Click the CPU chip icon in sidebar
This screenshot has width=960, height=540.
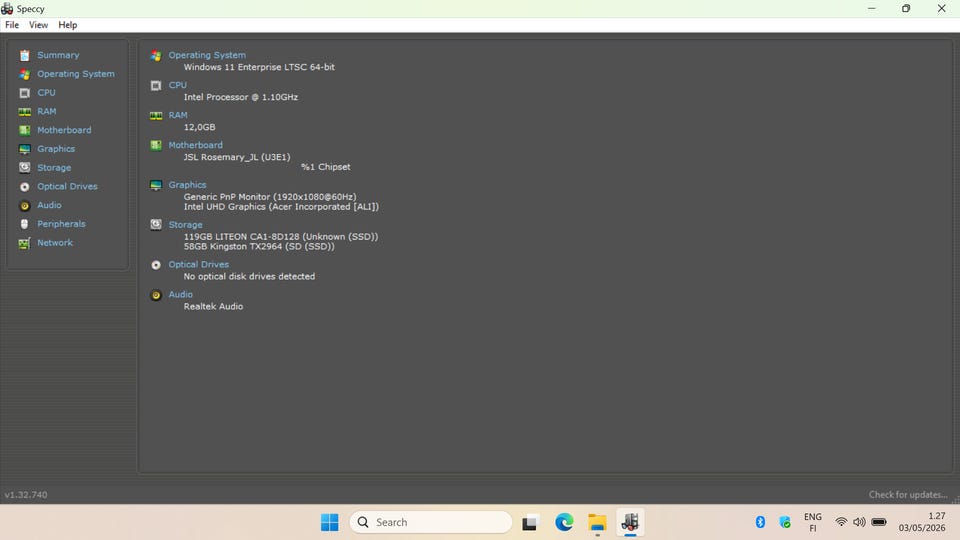tap(24, 93)
